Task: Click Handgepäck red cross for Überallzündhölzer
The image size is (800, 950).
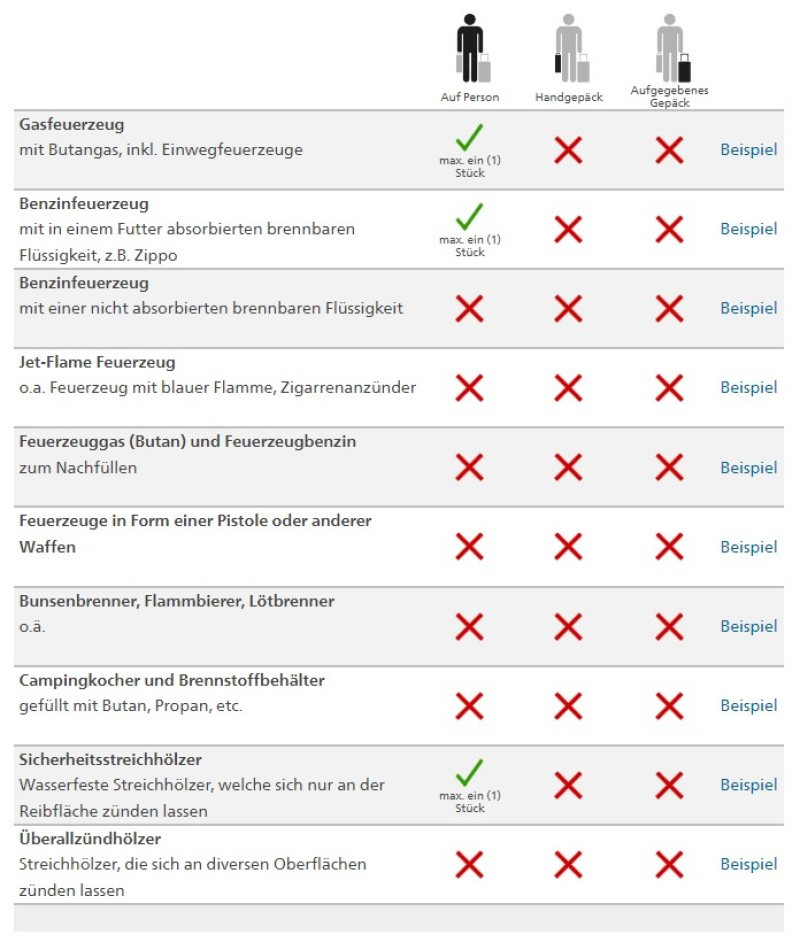Action: [x=568, y=865]
